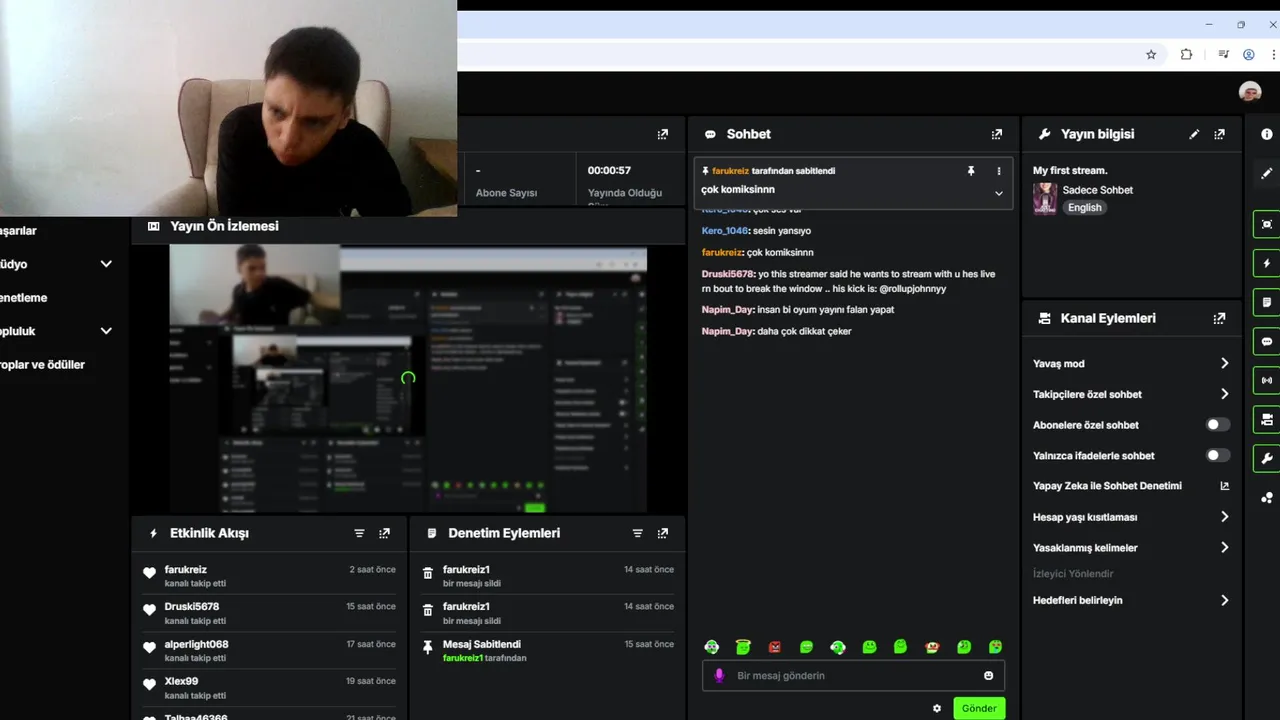The image size is (1280, 720).
Task: Toggle stream preview panel in the right sidebar
Action: (x=1267, y=224)
